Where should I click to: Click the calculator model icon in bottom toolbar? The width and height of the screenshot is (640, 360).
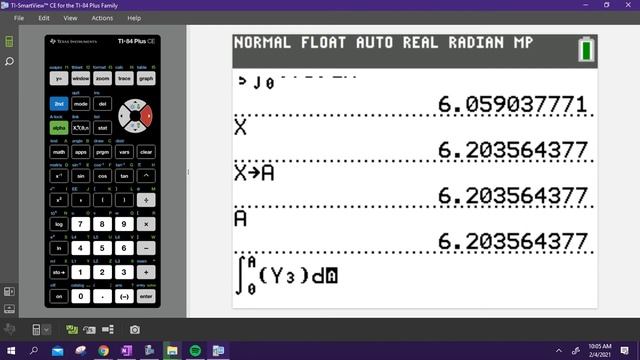36,329
